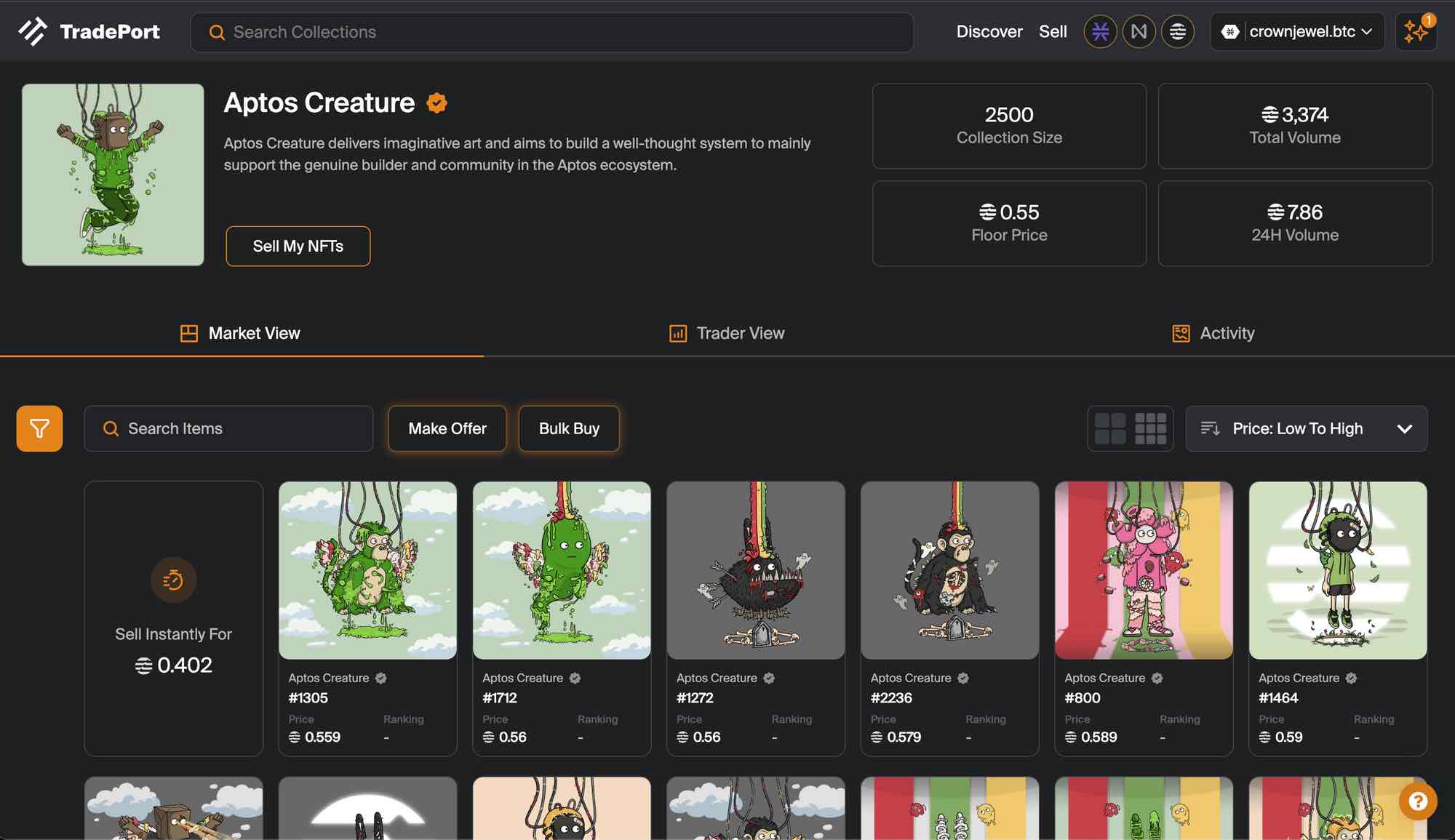Click the Sell My NFTs button
Screen dimensions: 1455x840
coord(298,246)
